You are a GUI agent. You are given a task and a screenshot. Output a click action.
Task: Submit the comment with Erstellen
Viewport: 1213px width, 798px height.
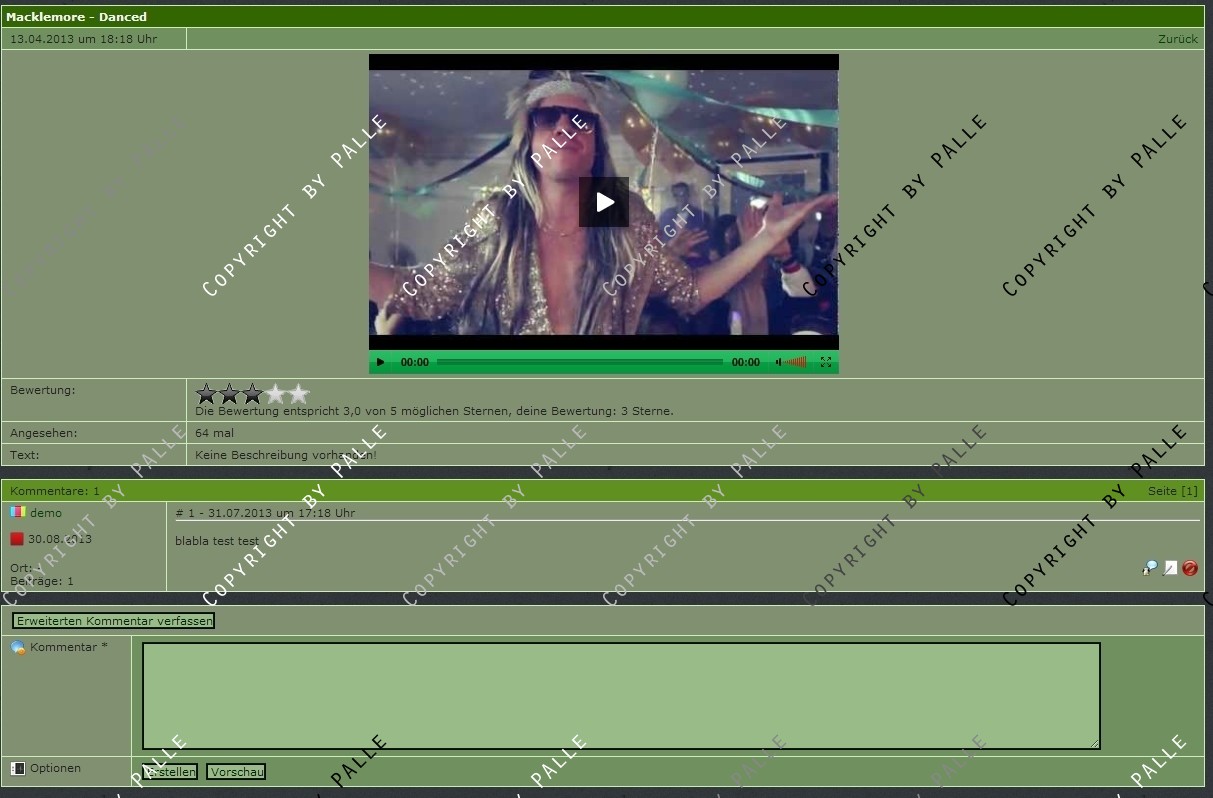pos(170,772)
